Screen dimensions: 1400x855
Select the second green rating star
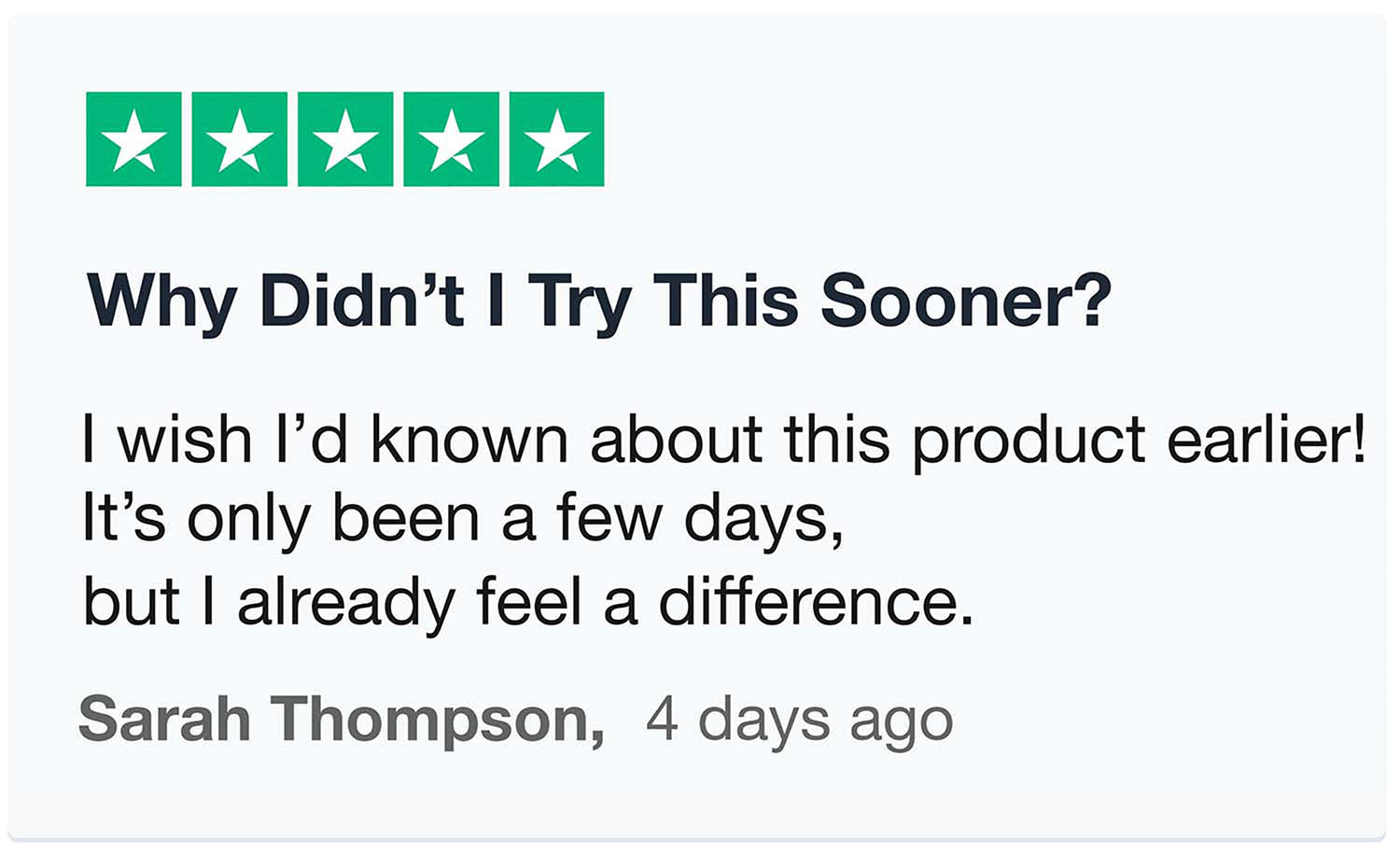(x=240, y=139)
